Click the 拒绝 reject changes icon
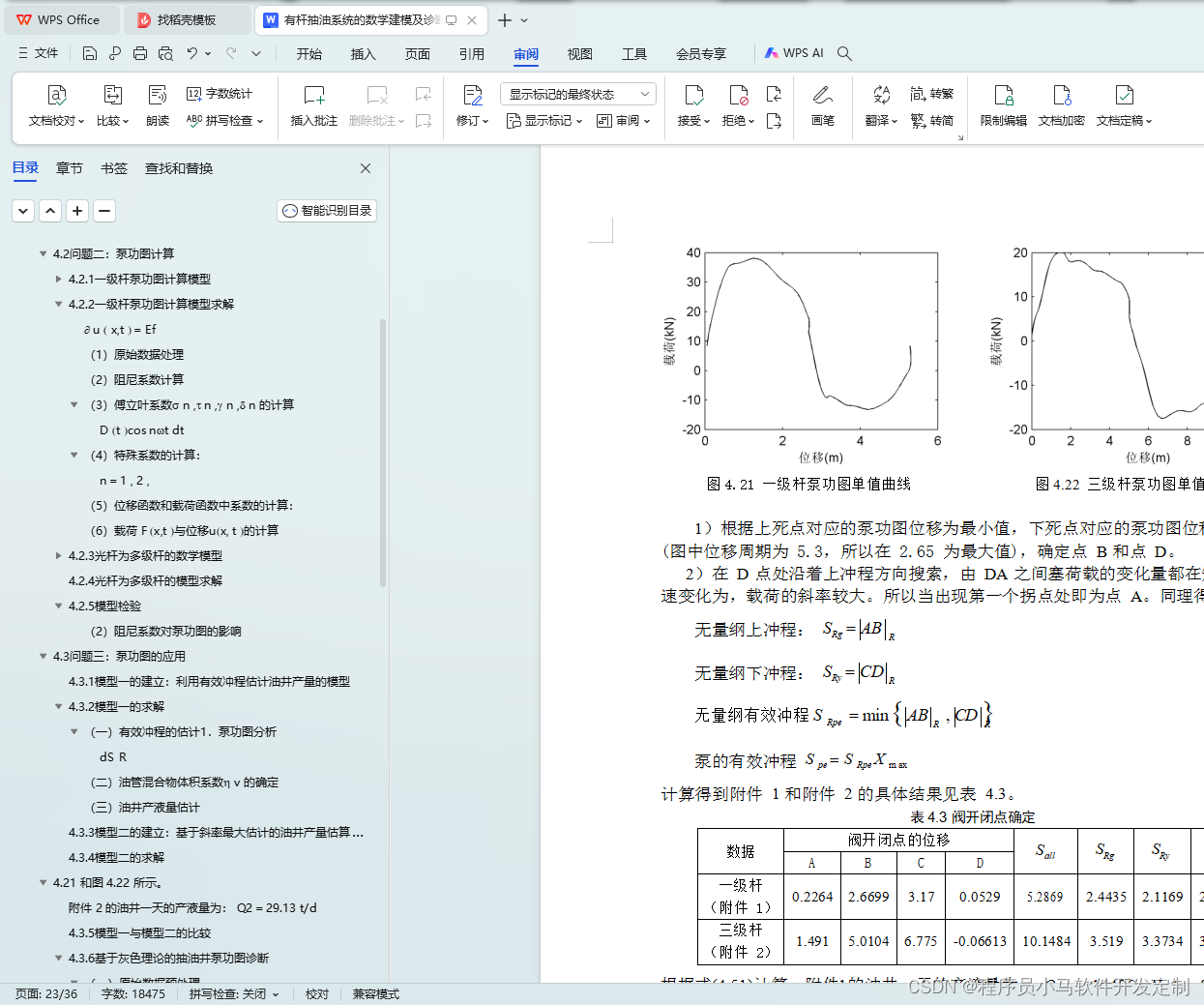This screenshot has height=1005, width=1204. coord(738,95)
